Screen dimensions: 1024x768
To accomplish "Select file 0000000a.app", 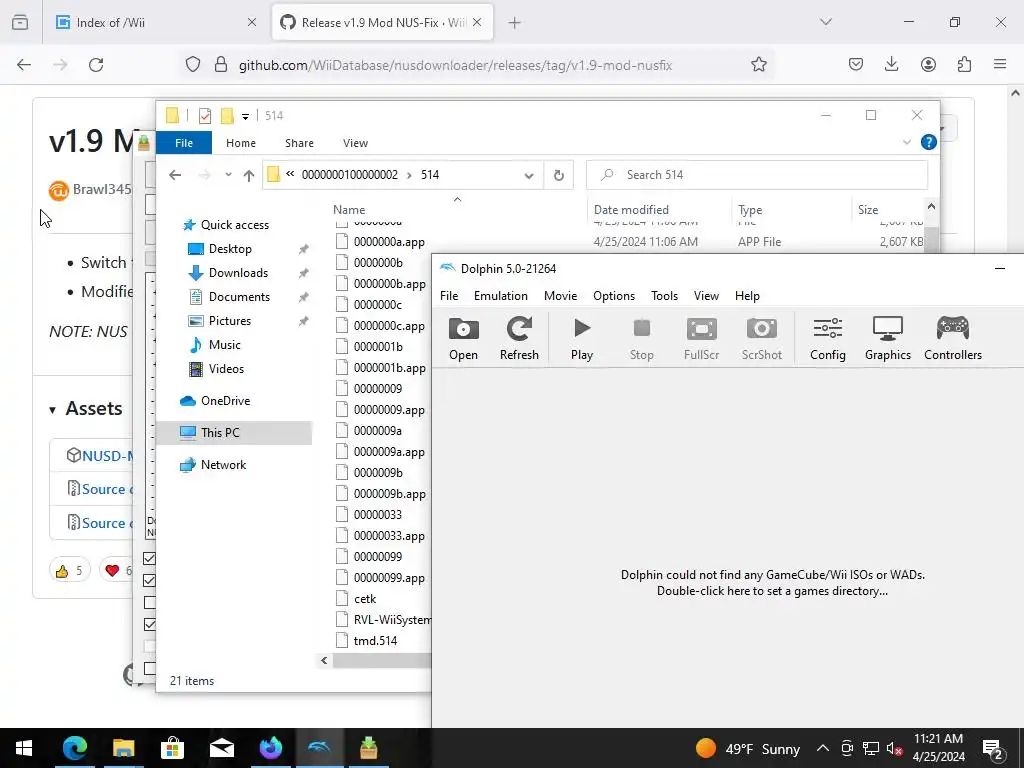I will (389, 242).
